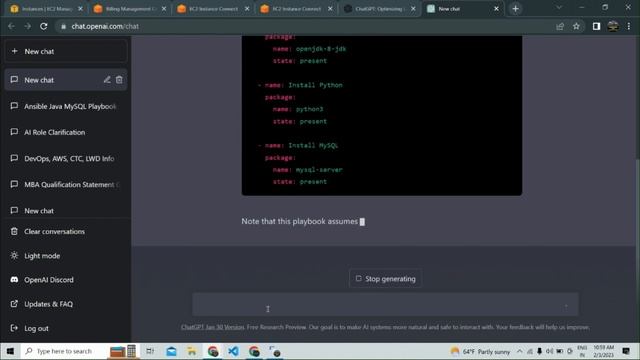
Task: Click the pencil icon to rename the chat
Action: click(x=107, y=80)
